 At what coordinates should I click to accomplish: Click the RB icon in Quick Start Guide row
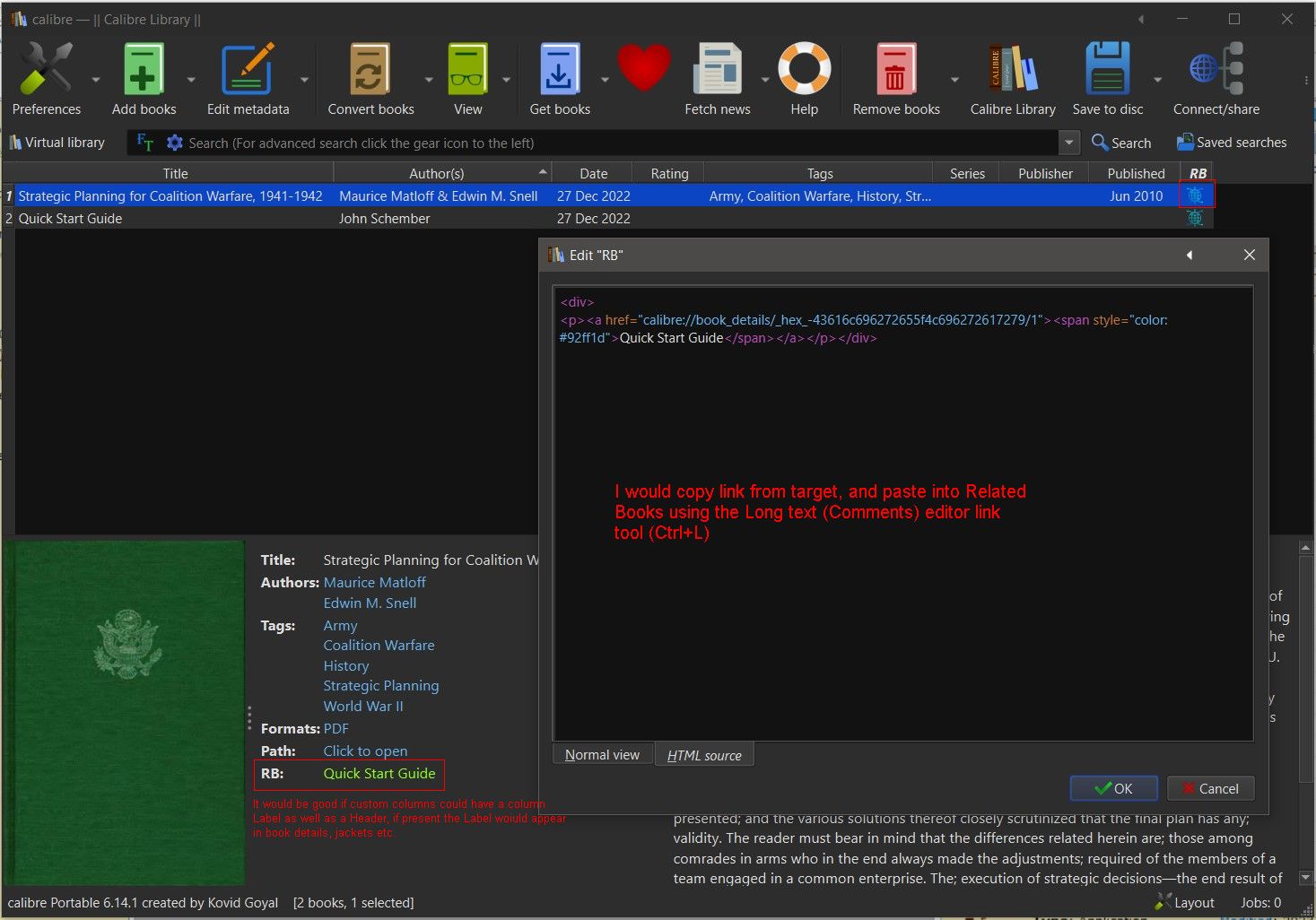tap(1195, 218)
